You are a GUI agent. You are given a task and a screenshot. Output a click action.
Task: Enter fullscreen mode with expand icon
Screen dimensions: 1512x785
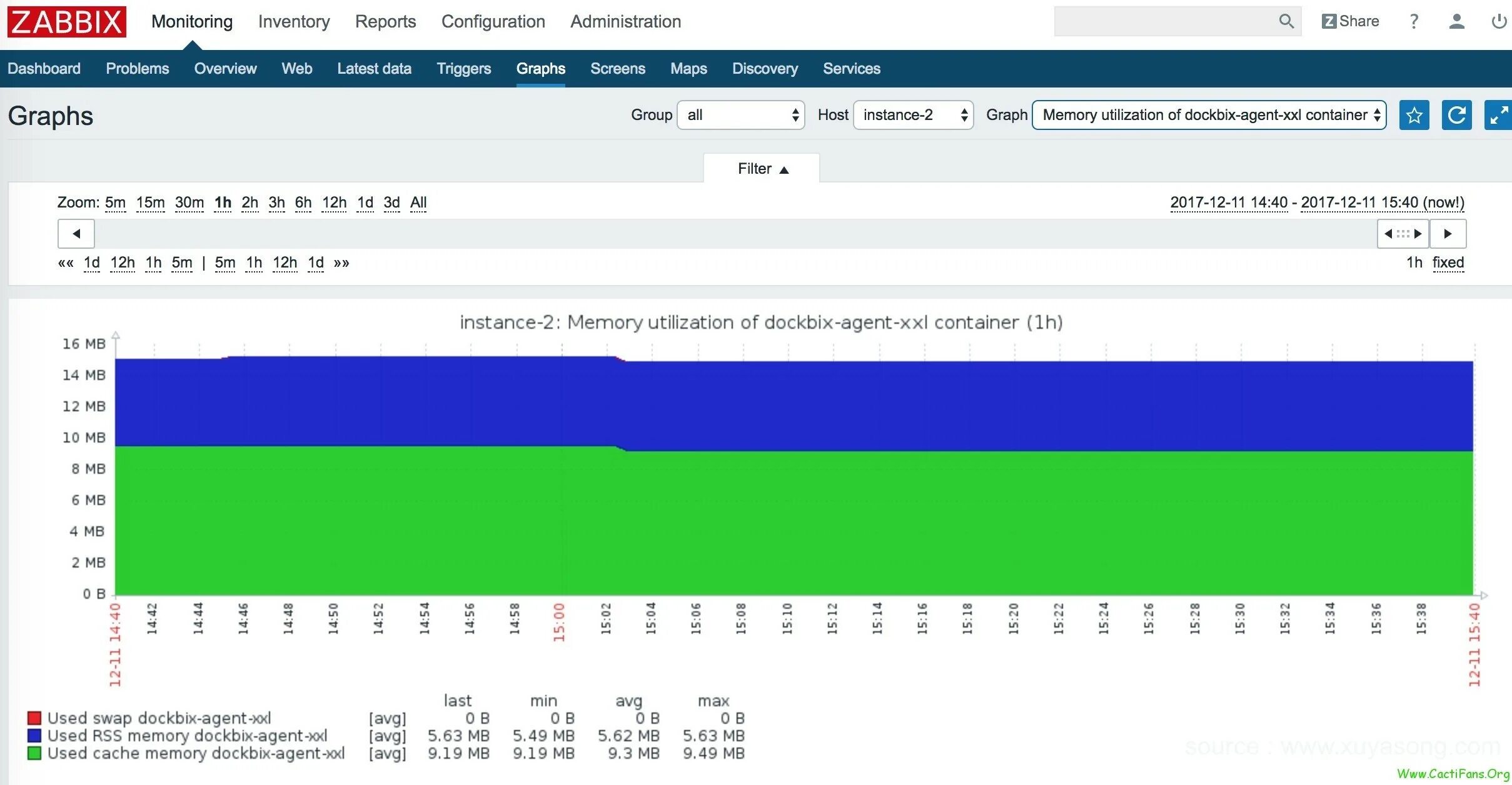[1498, 115]
